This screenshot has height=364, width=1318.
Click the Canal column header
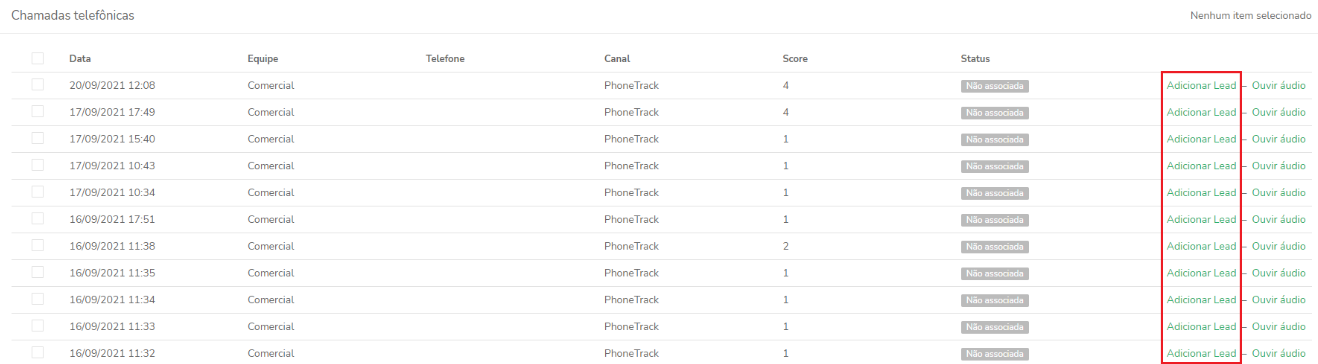[617, 59]
